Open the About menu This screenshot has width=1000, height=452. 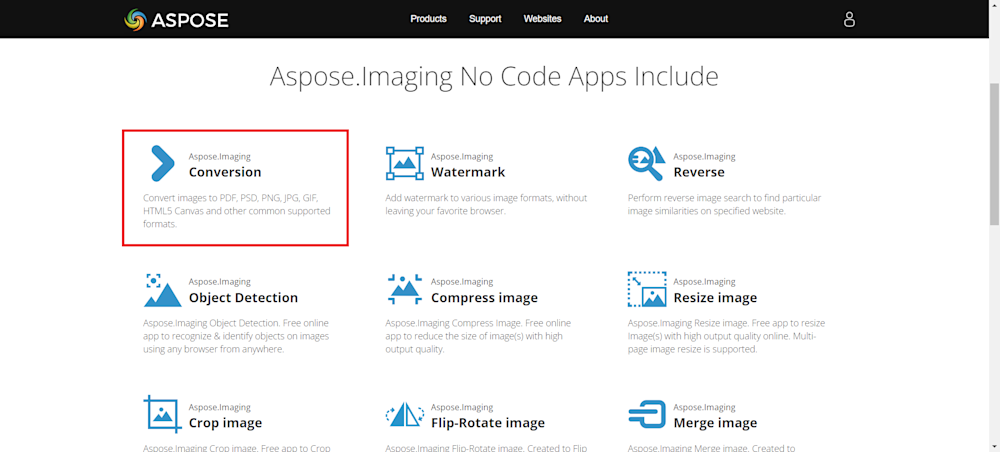tap(596, 19)
